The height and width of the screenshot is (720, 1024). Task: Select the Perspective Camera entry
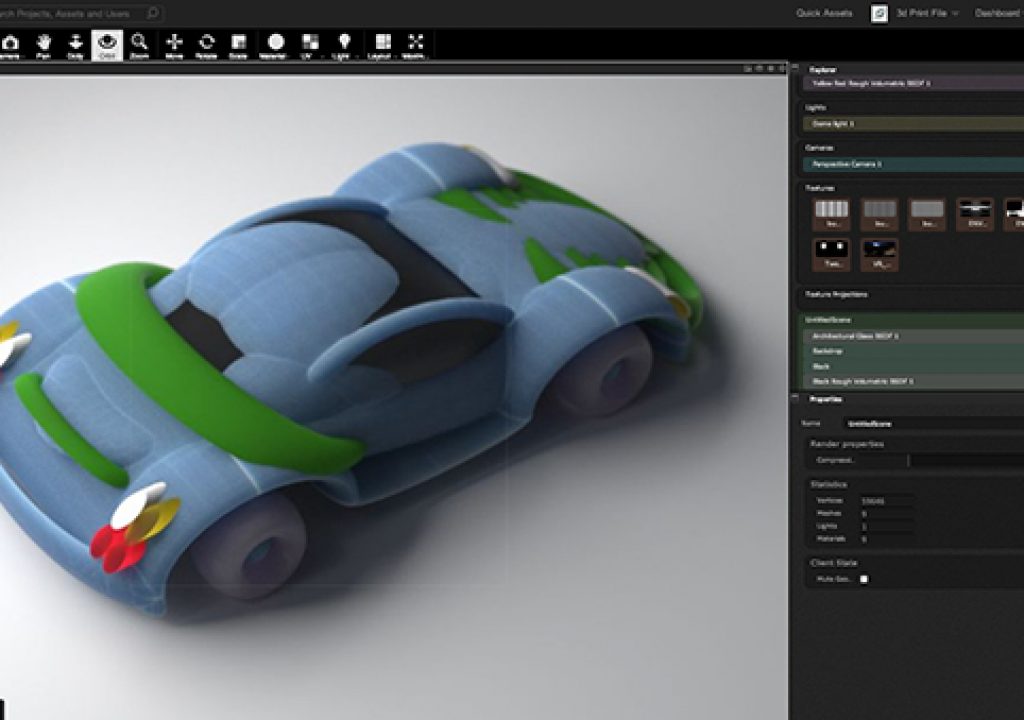[x=913, y=164]
